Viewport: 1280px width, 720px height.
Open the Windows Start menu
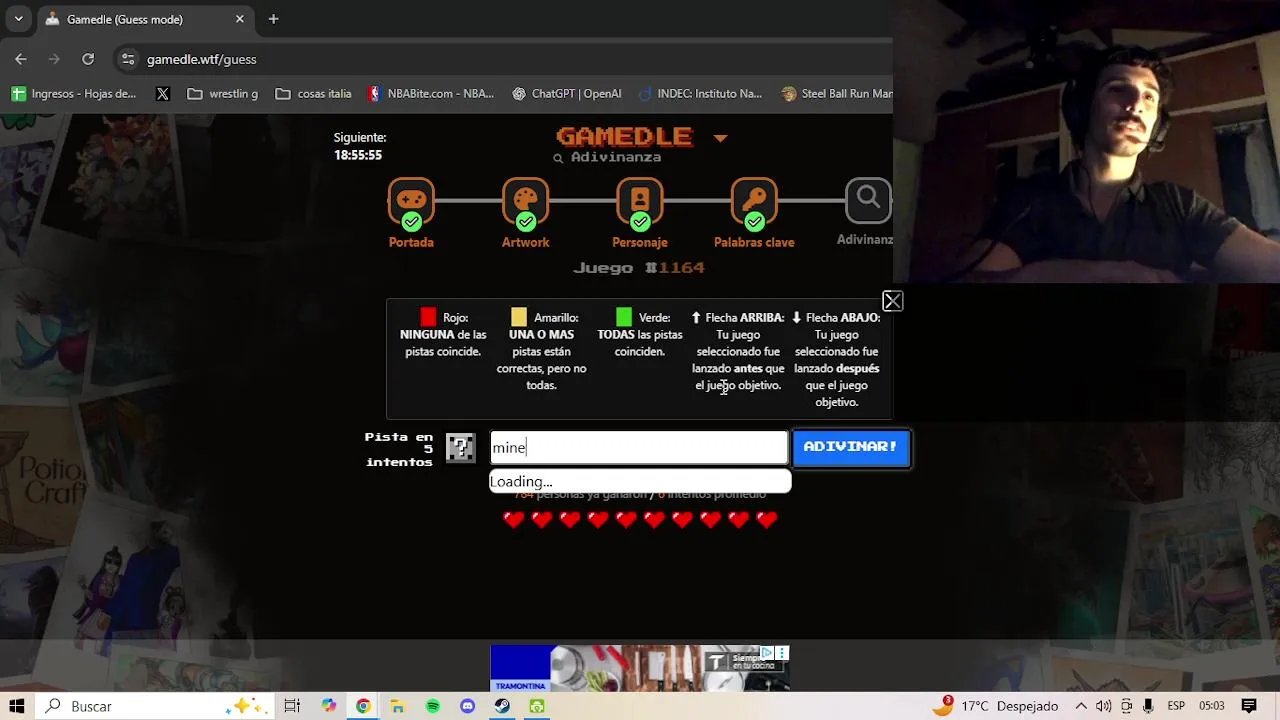point(17,706)
